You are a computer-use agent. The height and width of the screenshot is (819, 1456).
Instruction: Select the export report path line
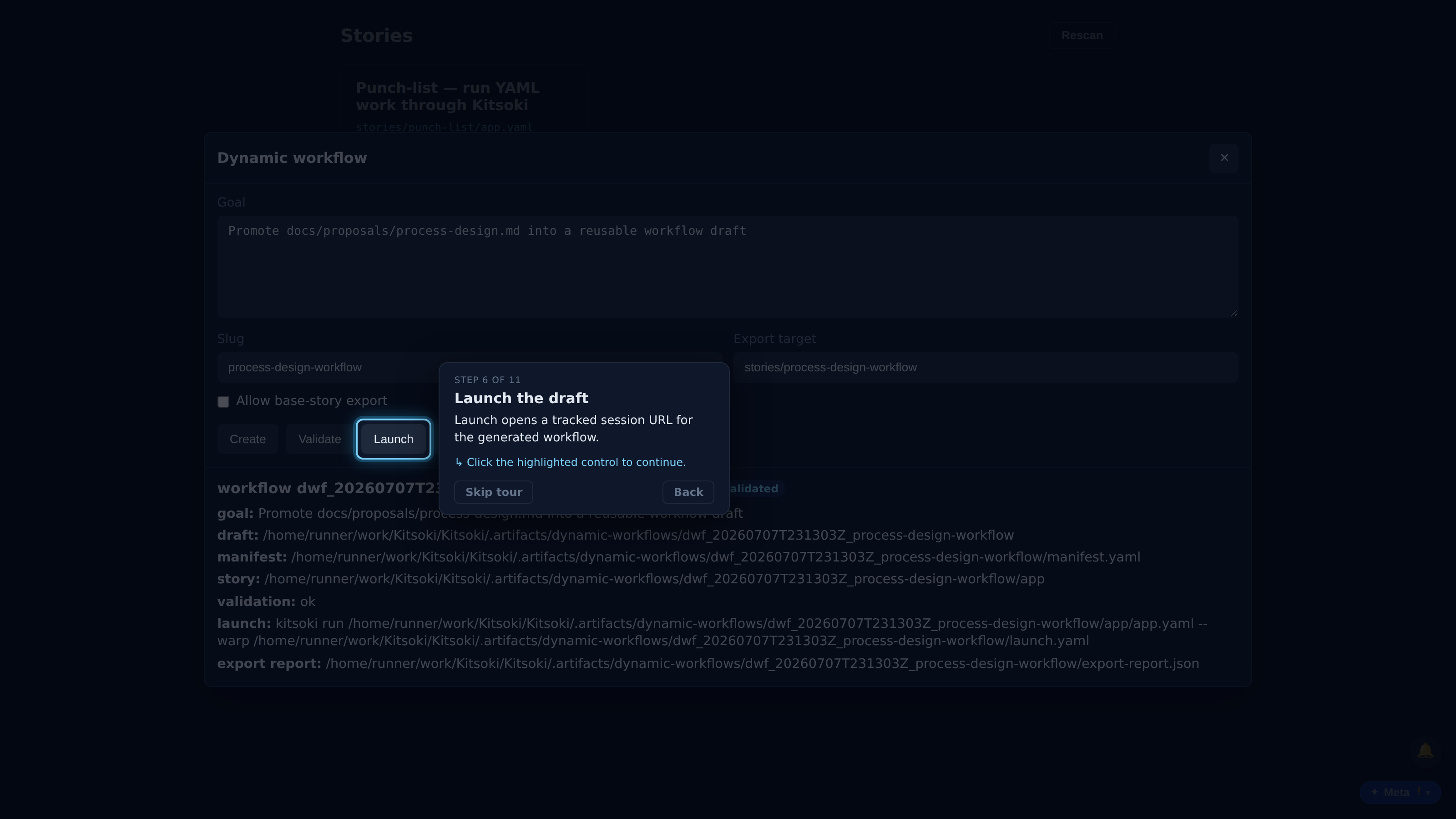coord(708,663)
